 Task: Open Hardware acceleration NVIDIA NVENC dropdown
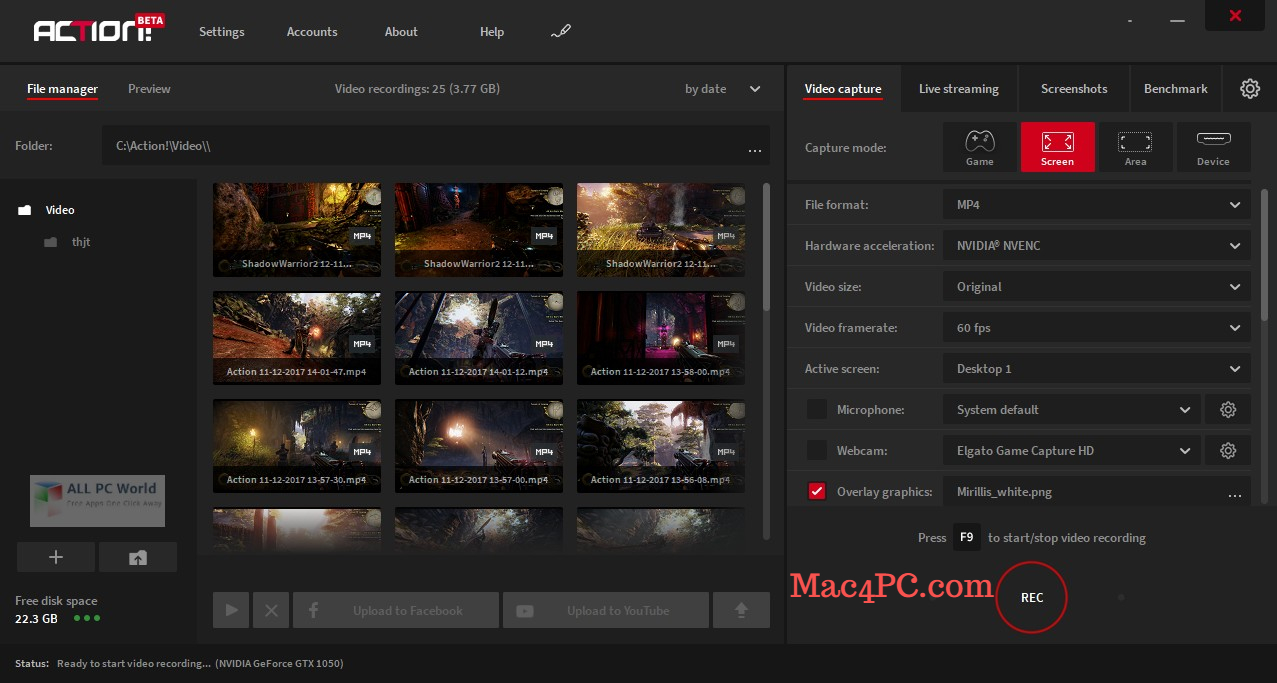tap(1097, 245)
